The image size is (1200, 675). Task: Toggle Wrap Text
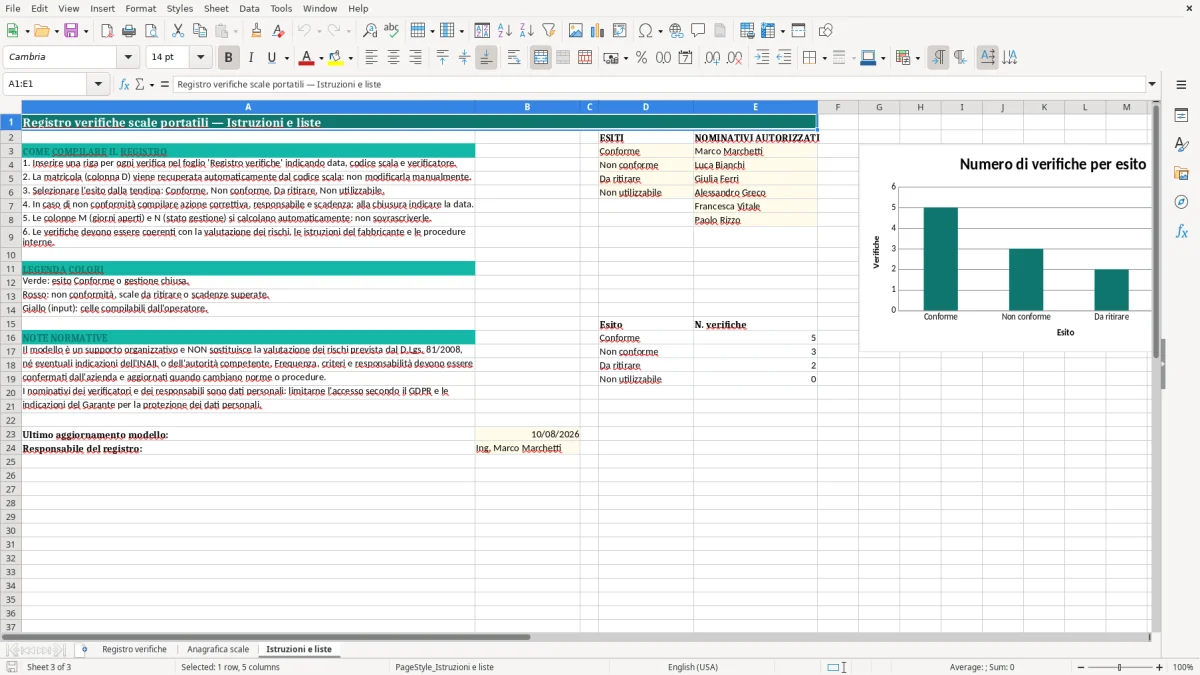[514, 58]
